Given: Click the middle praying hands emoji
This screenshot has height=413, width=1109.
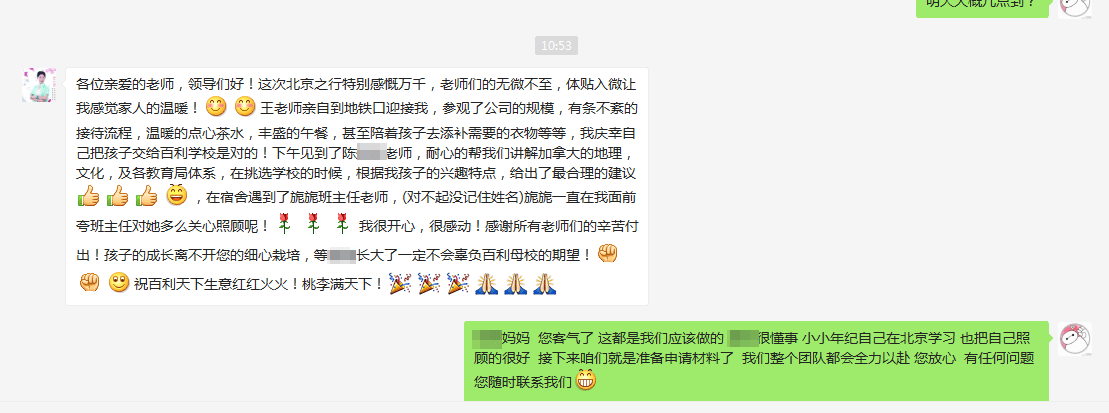Looking at the screenshot, I should (x=516, y=284).
